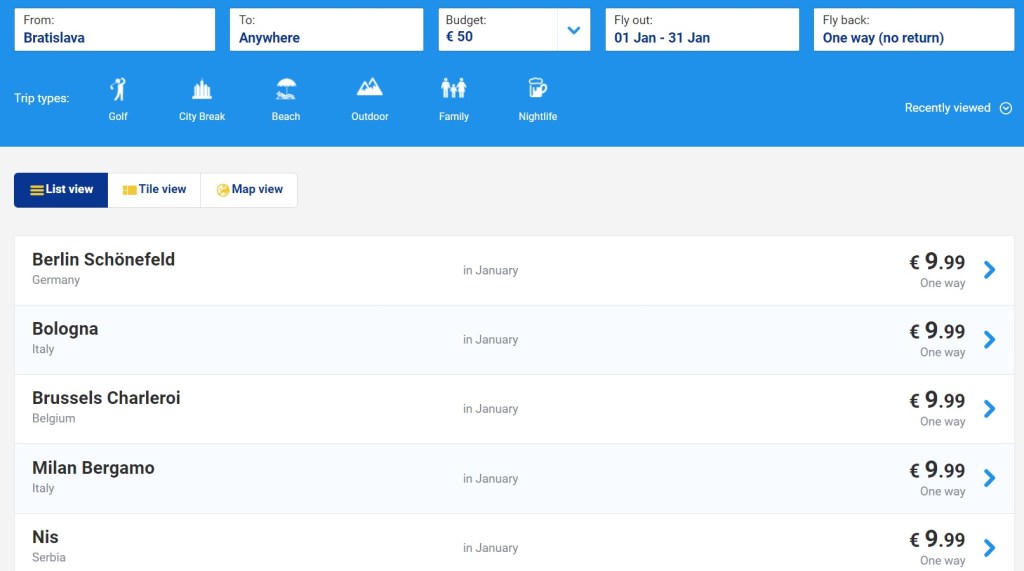
Task: Click 'Belgium' under Brussels Charleroi
Action: pos(54,418)
